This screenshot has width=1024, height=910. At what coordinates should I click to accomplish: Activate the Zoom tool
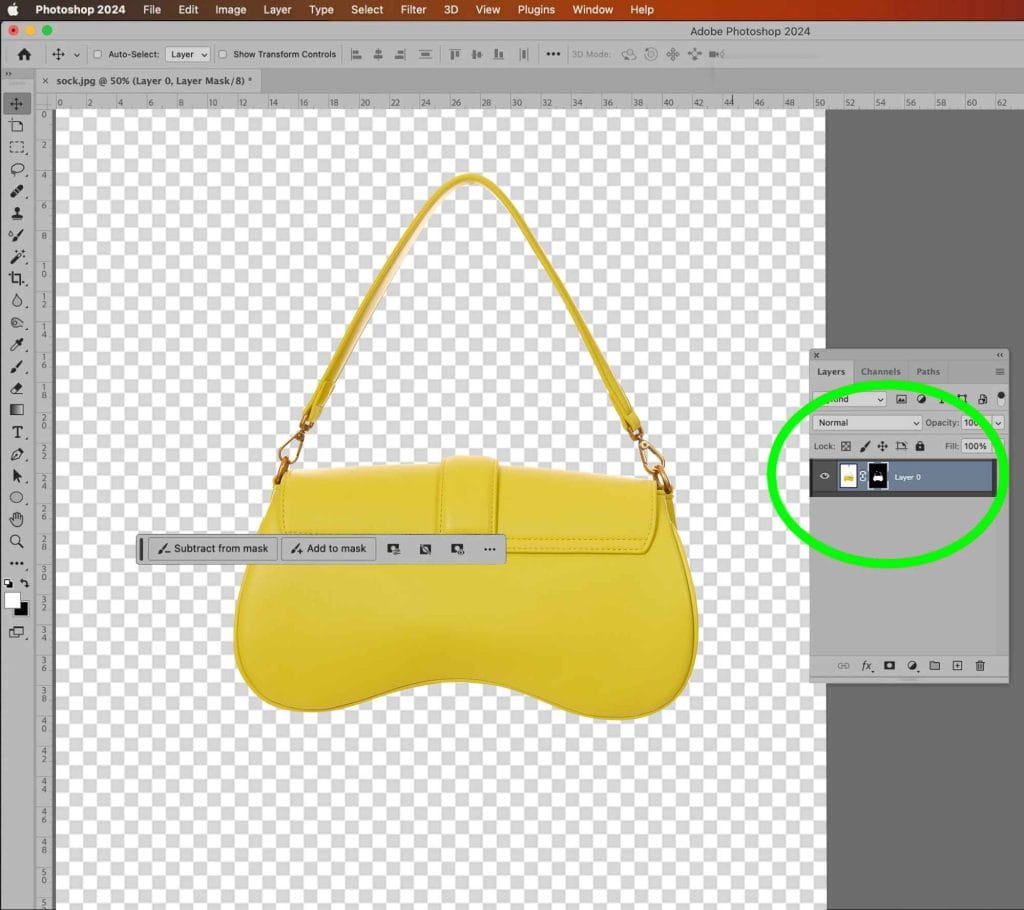click(x=15, y=542)
